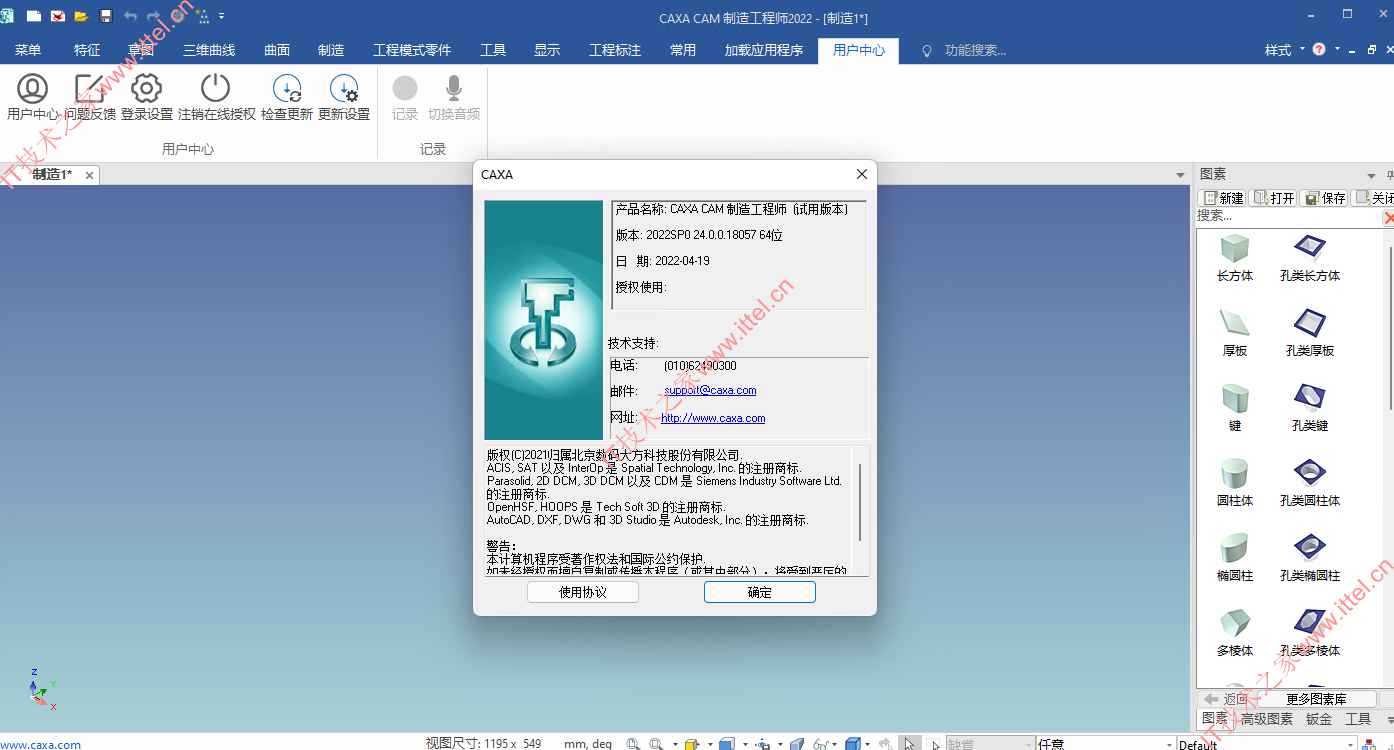The height and width of the screenshot is (750, 1394).
Task: Expand quick access toolbar customize arrow
Action: (x=221, y=16)
